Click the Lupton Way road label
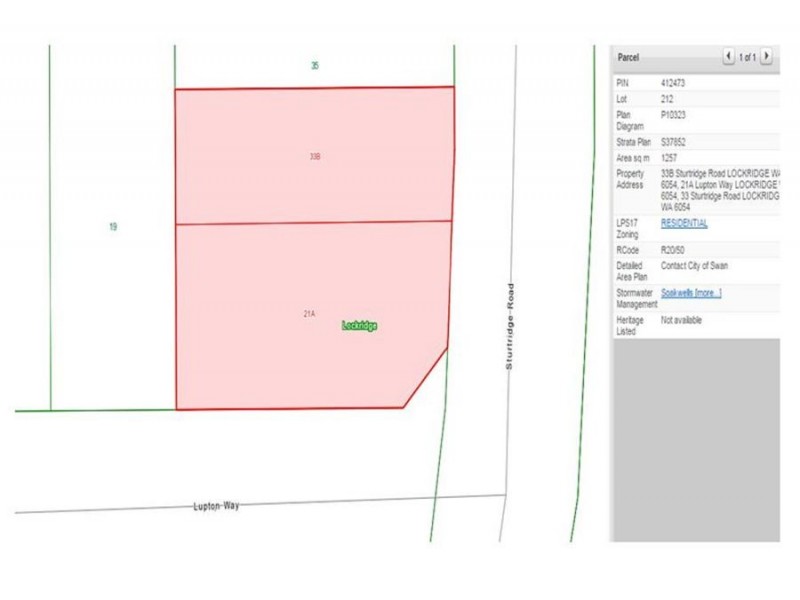Screen dimensions: 800x600 pyautogui.click(x=216, y=506)
